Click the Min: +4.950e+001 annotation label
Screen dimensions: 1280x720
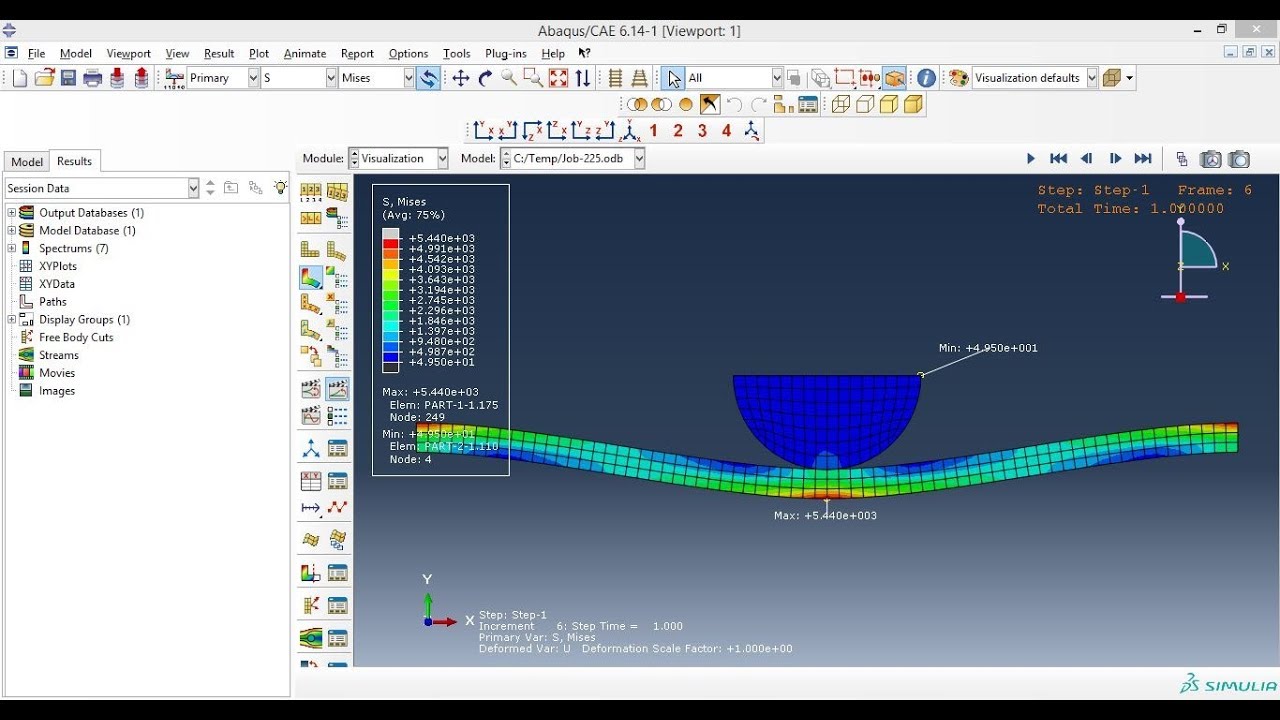pos(988,348)
